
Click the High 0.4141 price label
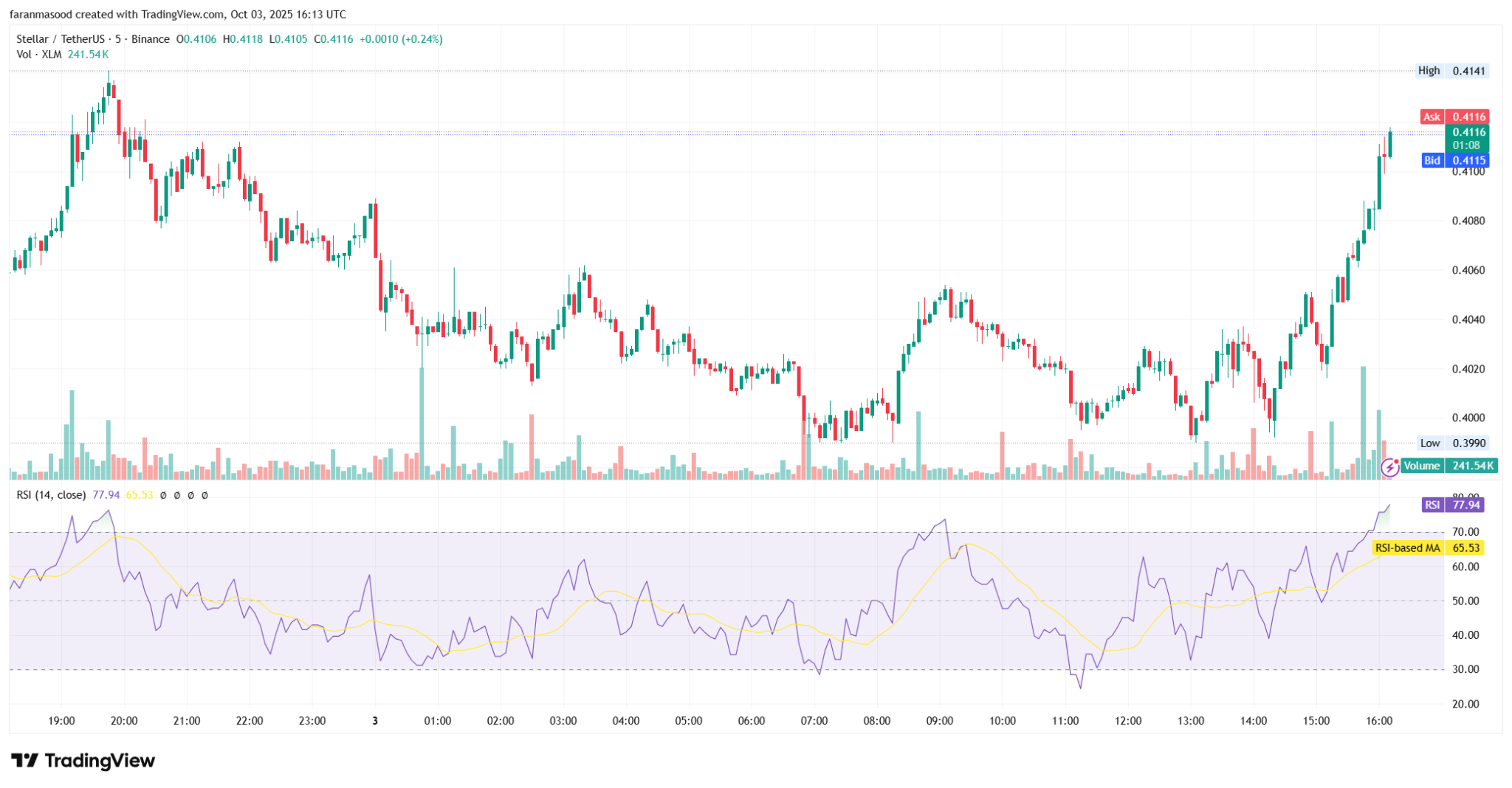pyautogui.click(x=1451, y=71)
